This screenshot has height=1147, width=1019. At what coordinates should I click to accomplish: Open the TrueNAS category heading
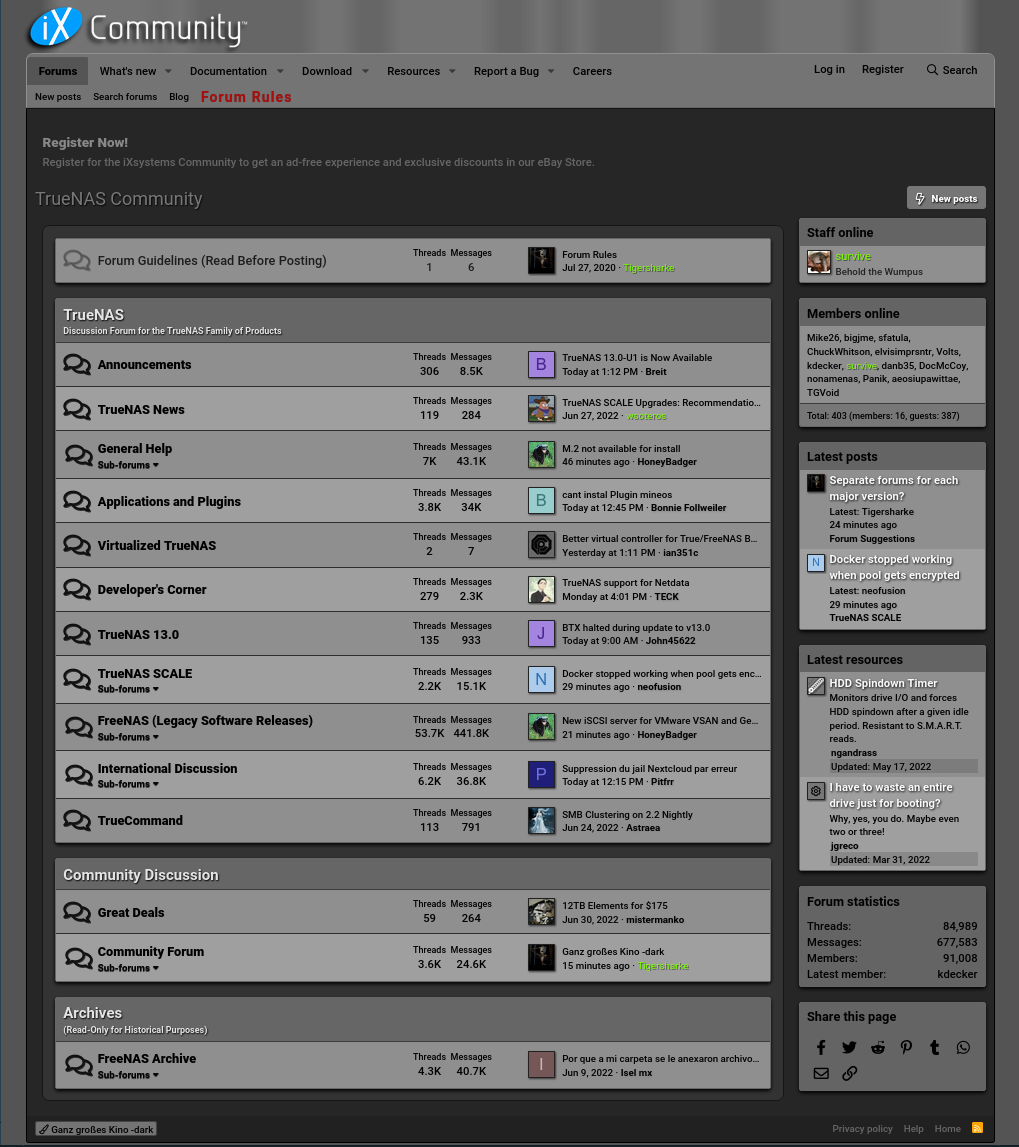93,315
